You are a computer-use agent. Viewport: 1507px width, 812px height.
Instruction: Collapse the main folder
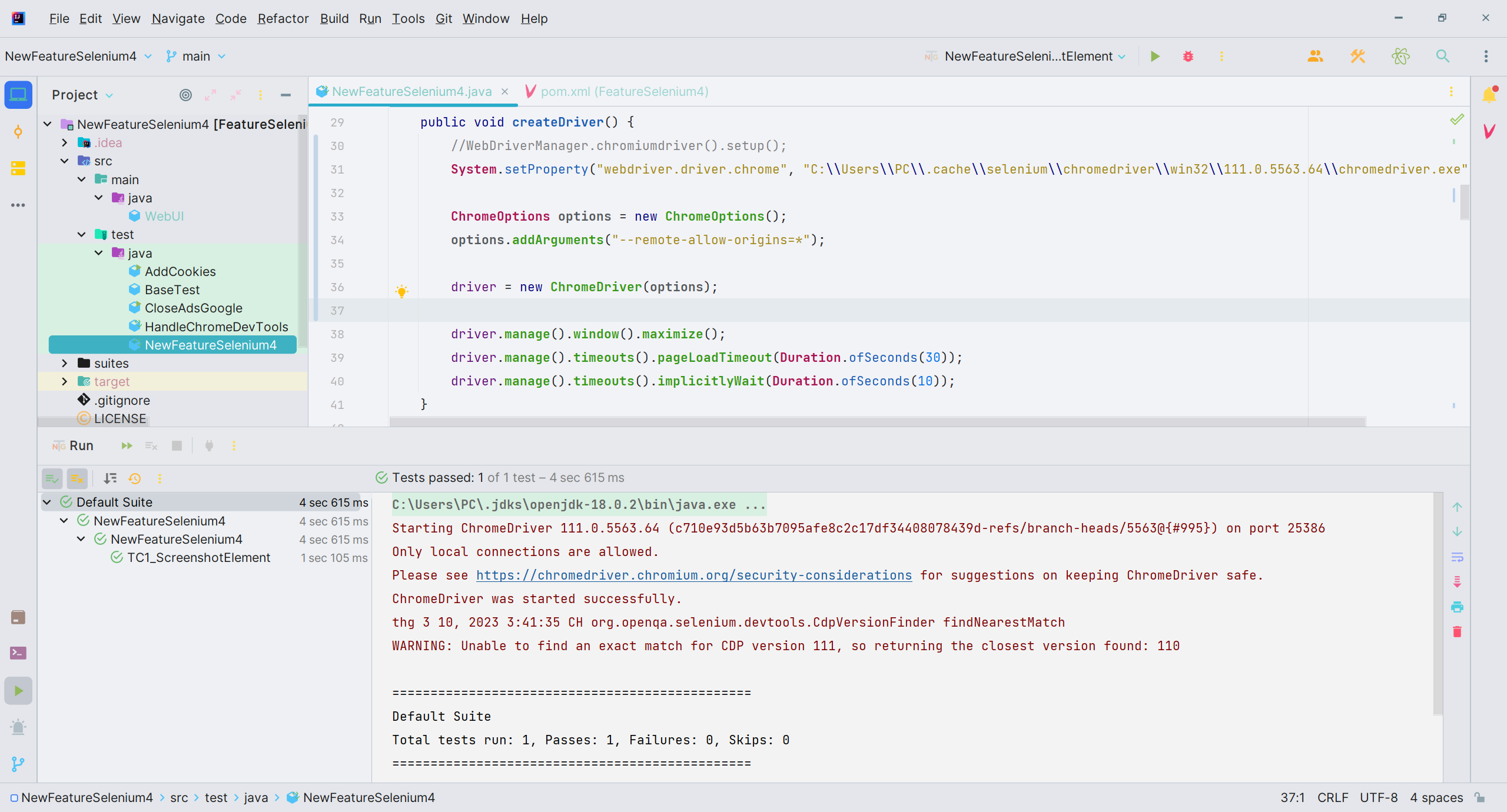82,179
